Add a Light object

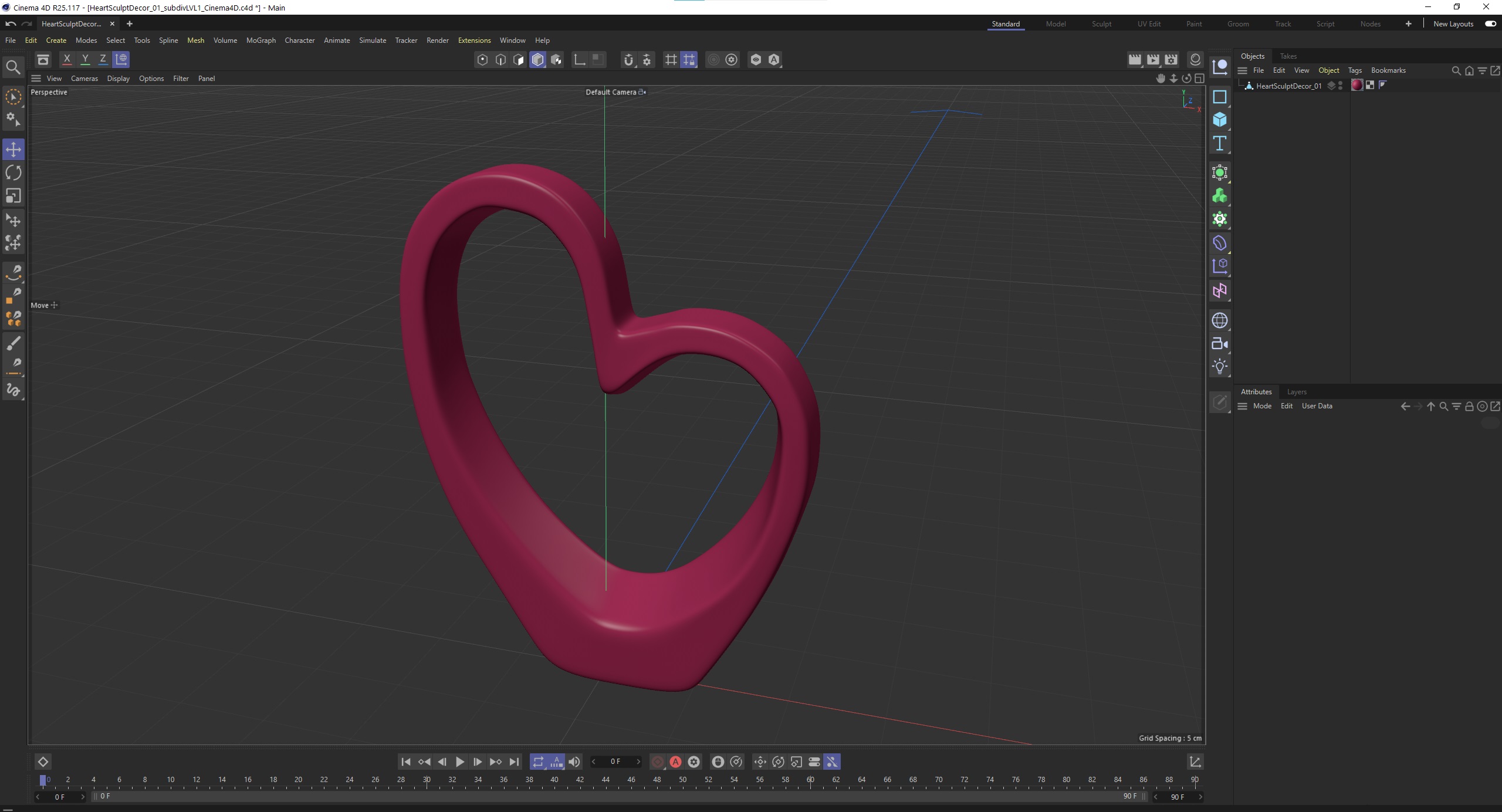point(1220,367)
